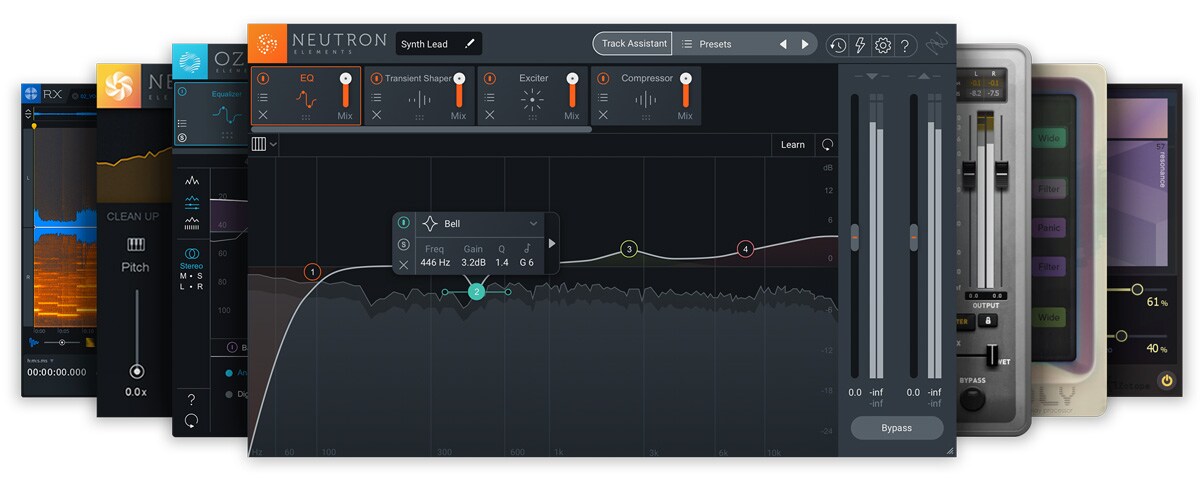Screen dimensions: 1200x481
Task: Open the undo history clock icon
Action: (x=838, y=45)
